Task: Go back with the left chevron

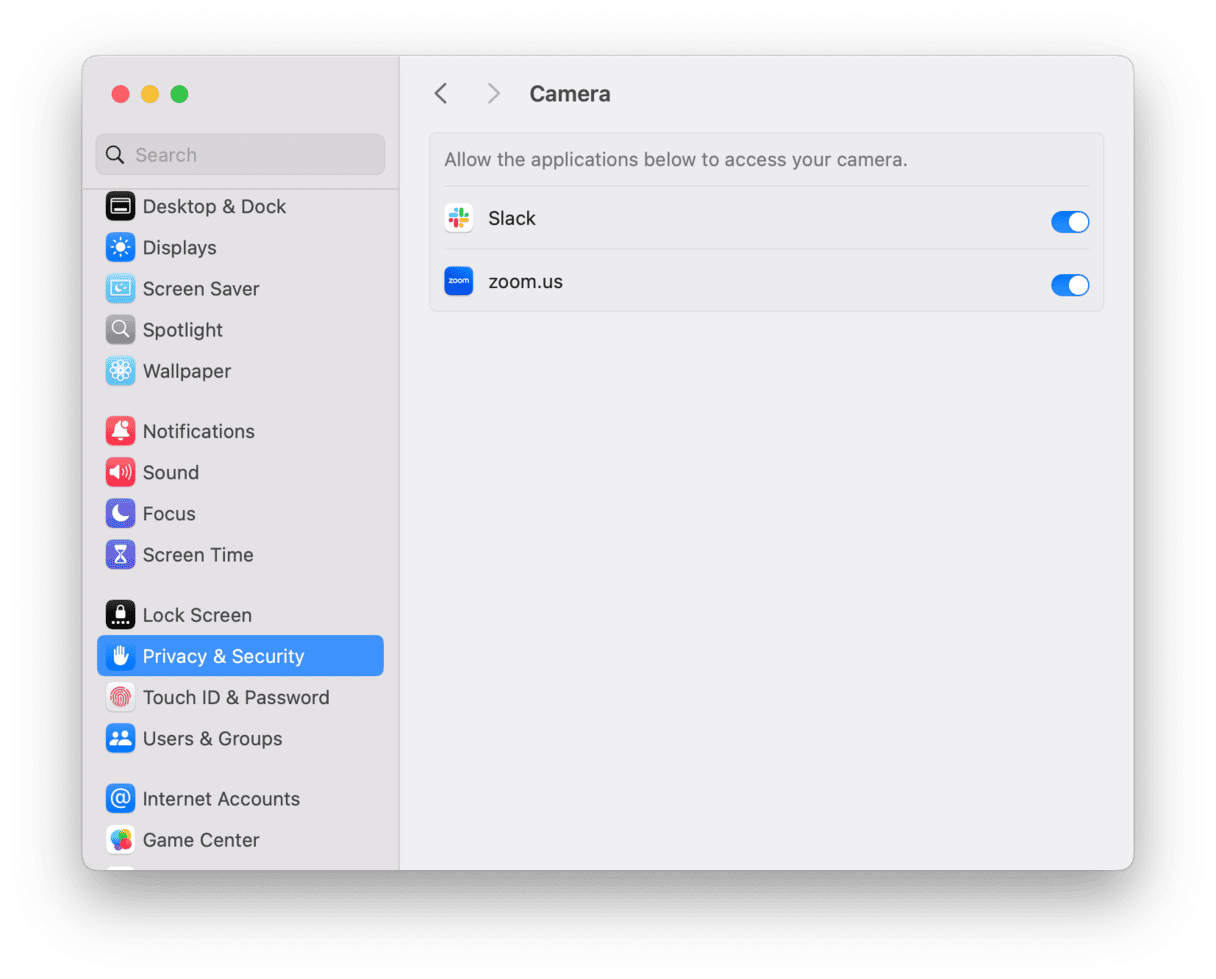Action: pos(441,94)
